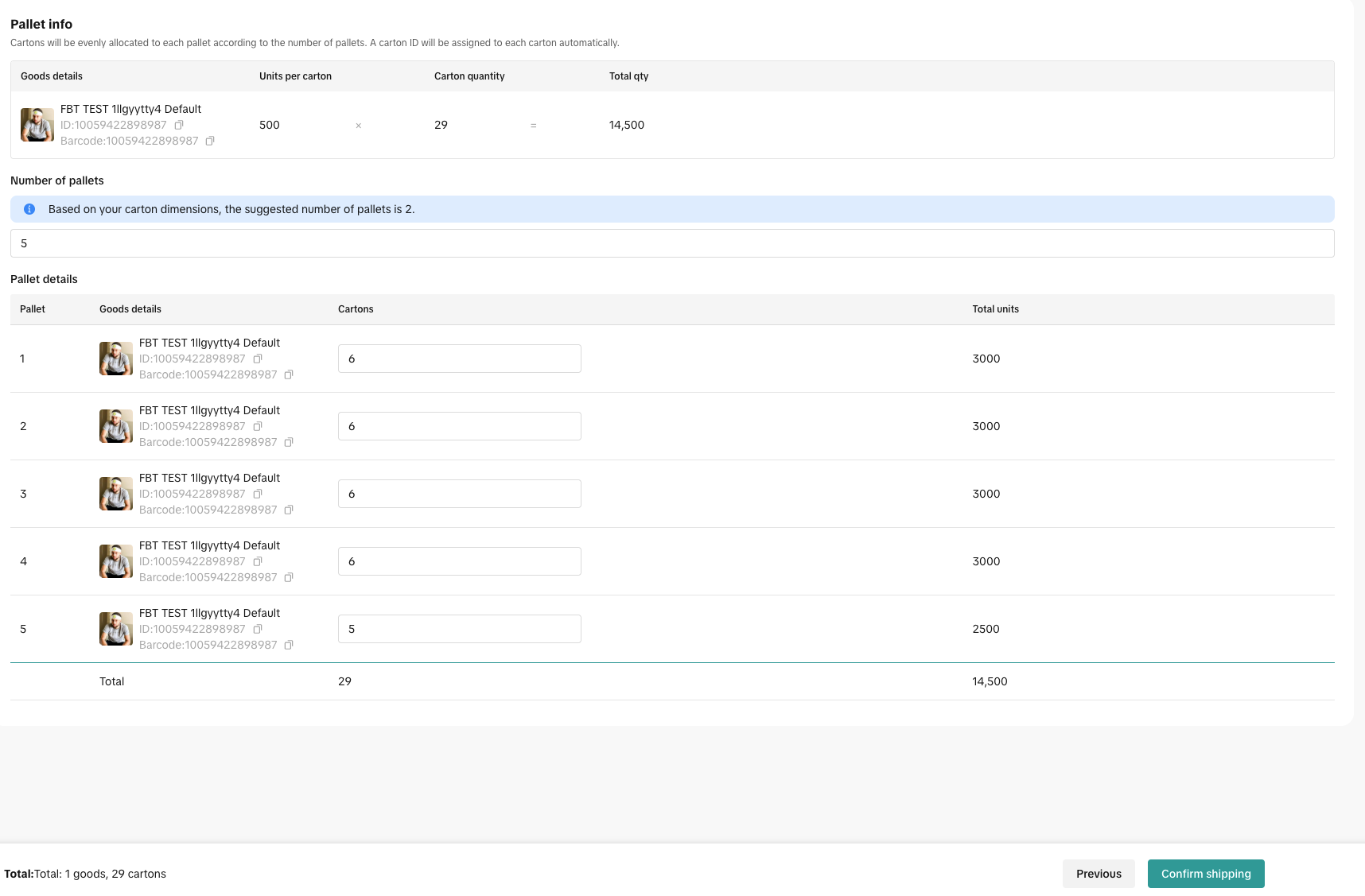This screenshot has height=896, width=1365.
Task: Click the cartons input for pallet 4
Action: [460, 561]
